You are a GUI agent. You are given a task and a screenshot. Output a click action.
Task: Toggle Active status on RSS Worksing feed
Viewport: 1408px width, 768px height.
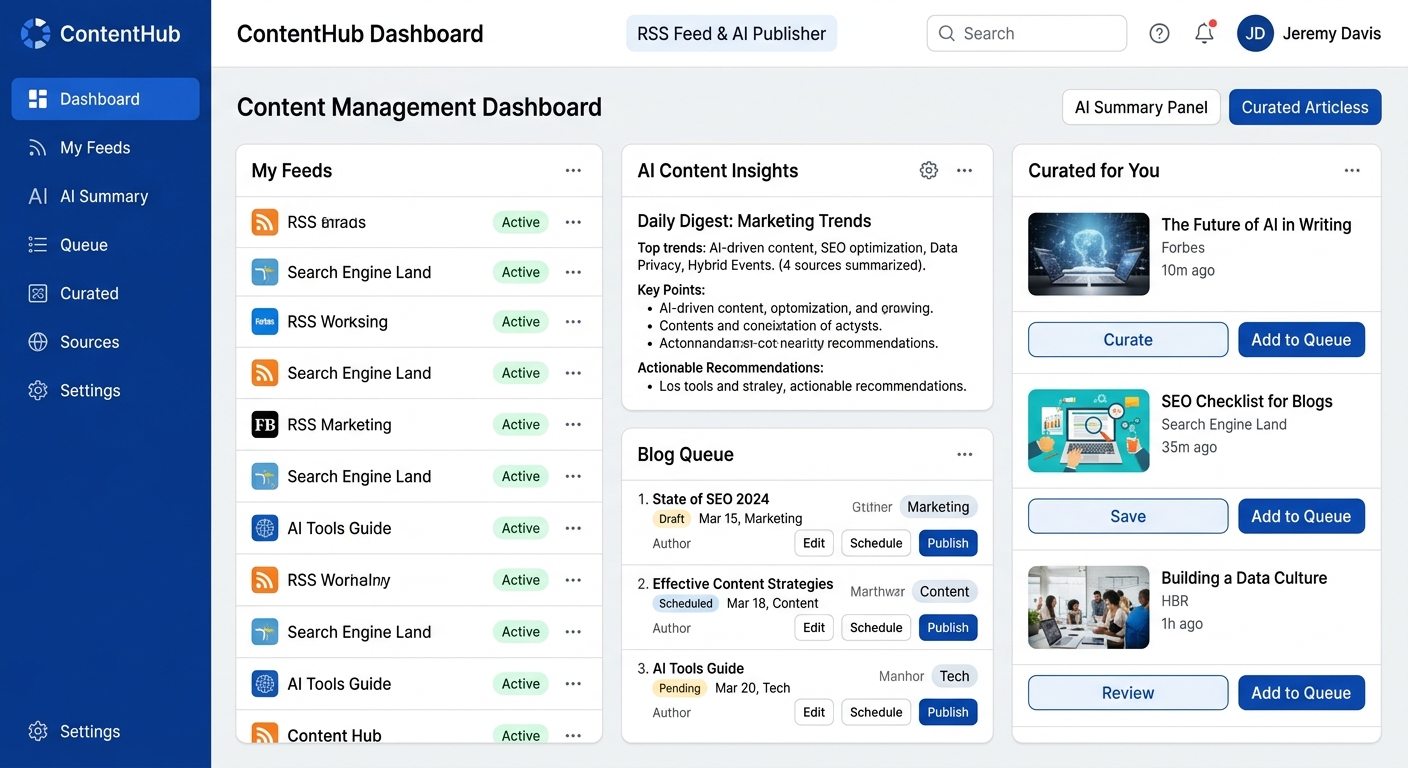[520, 322]
